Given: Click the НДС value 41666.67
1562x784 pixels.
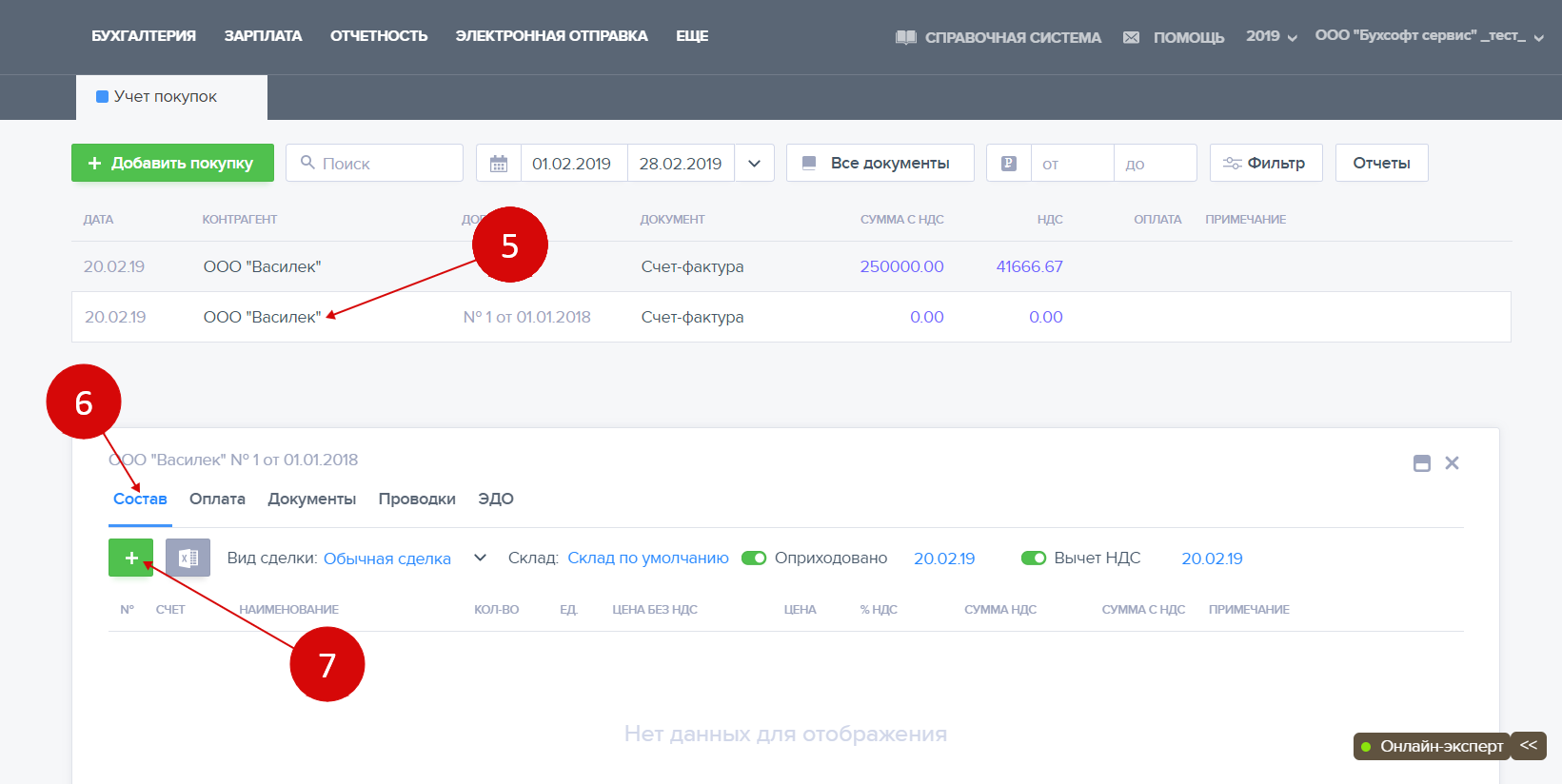Looking at the screenshot, I should 1029,266.
